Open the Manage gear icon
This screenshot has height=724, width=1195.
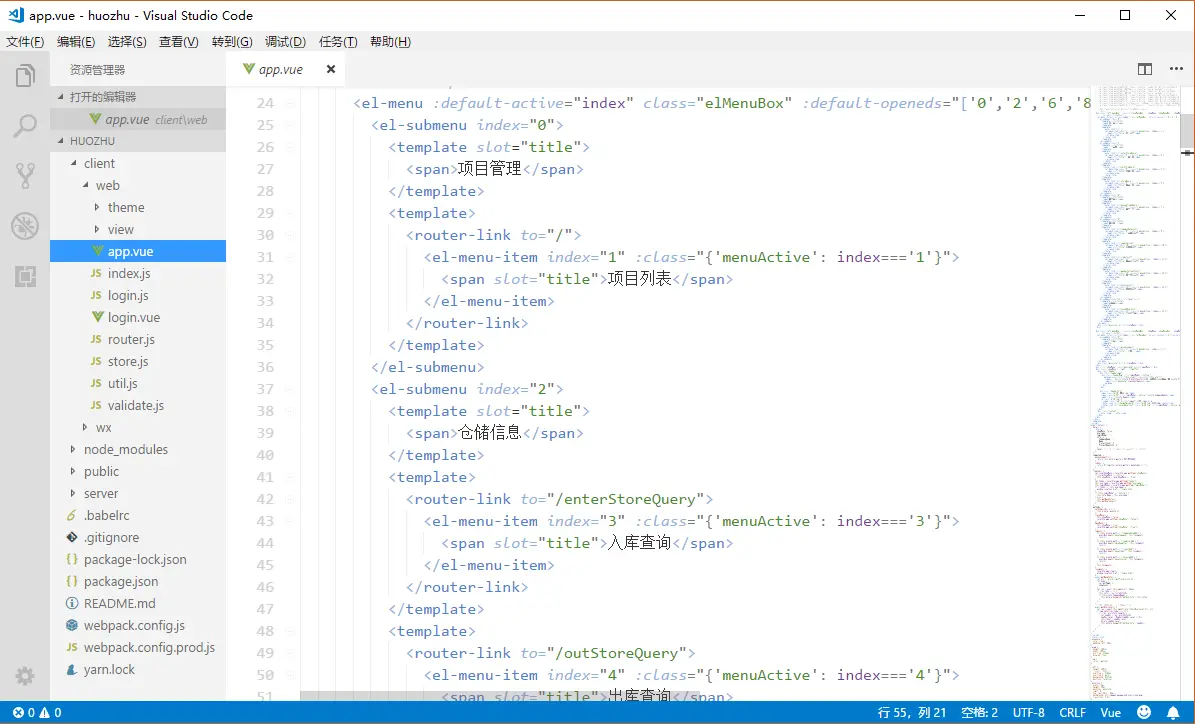click(25, 675)
